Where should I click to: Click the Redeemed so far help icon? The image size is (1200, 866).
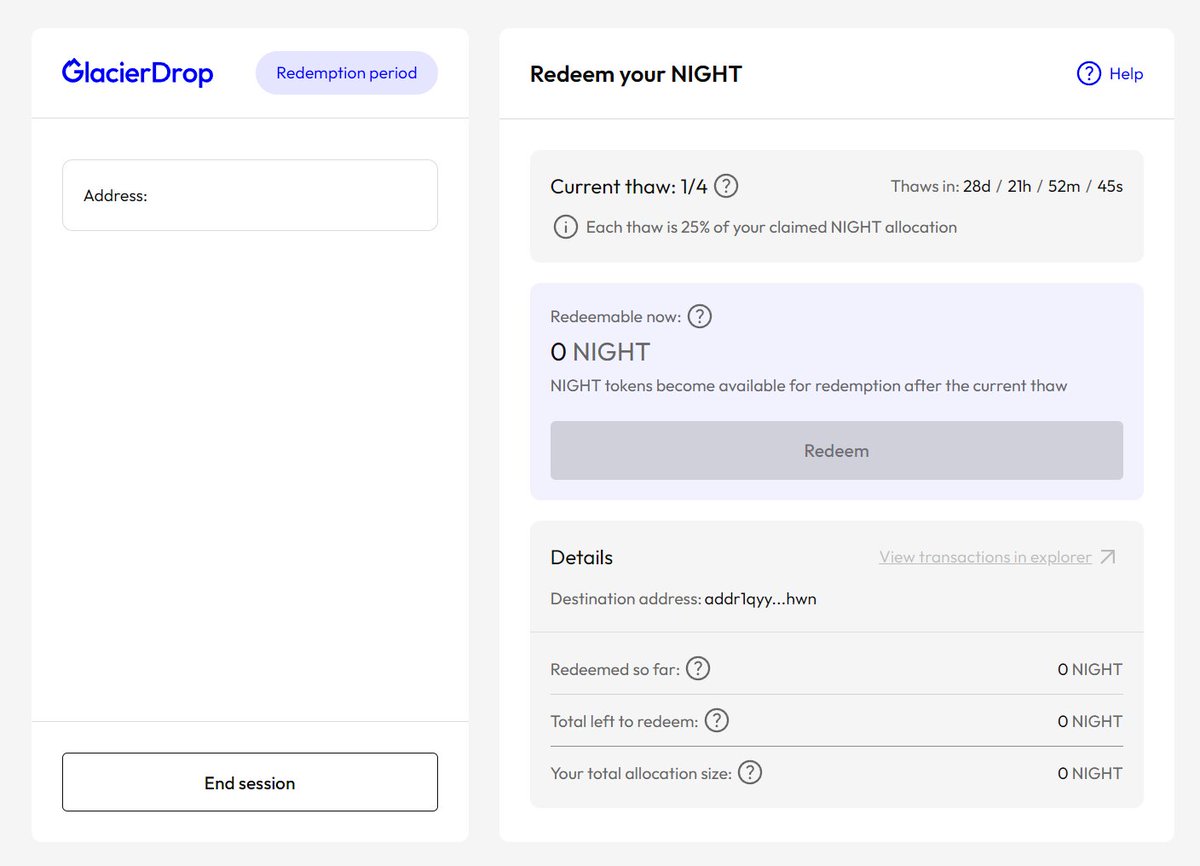coord(698,669)
